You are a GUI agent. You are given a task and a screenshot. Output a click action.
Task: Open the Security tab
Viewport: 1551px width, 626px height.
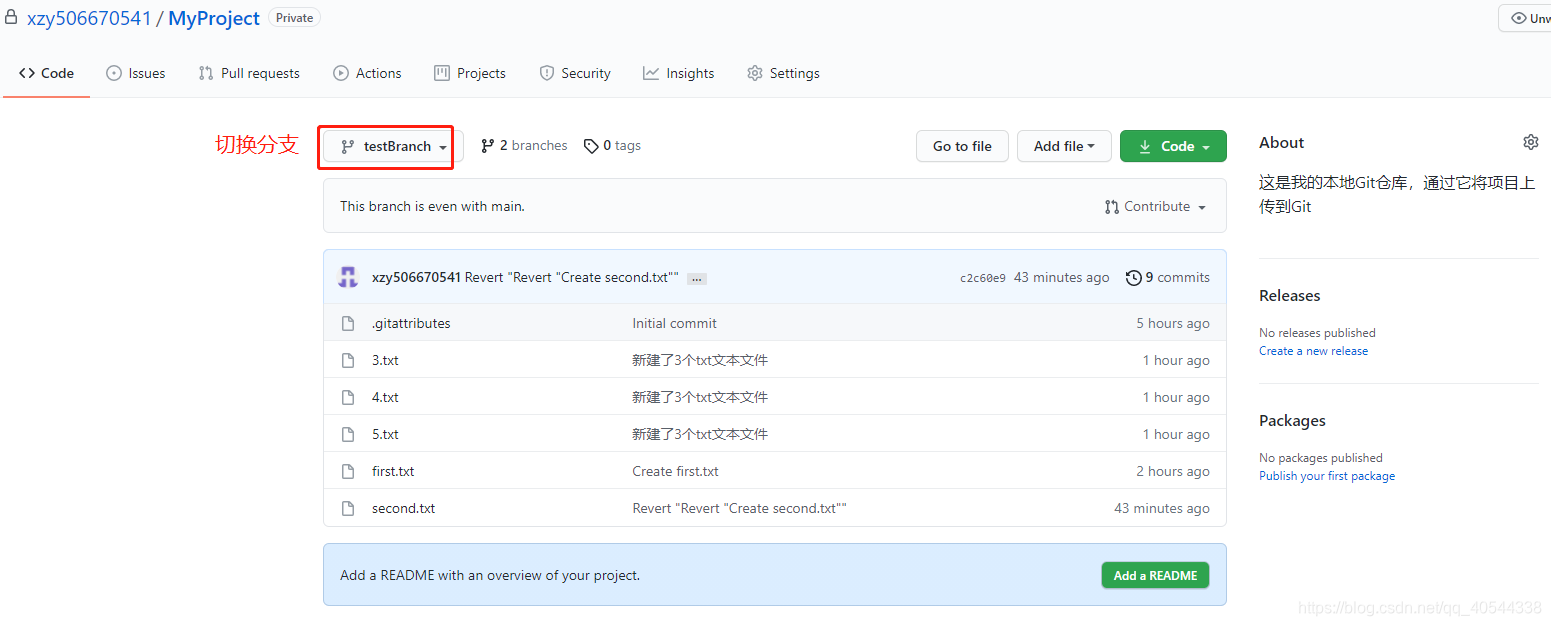(575, 73)
